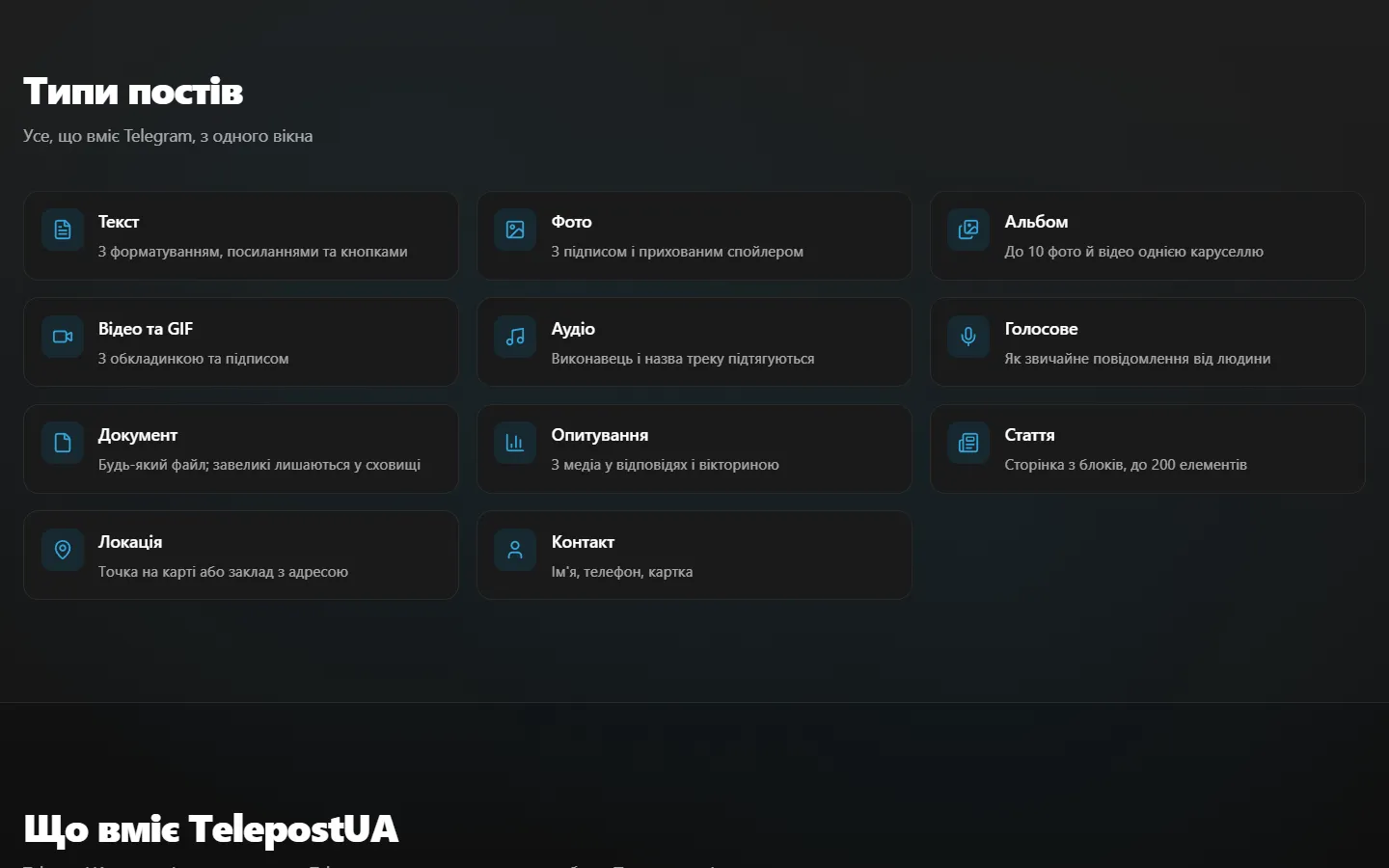1389x868 pixels.
Task: Click the 'Що вміє TelepostUA' heading
Action: pos(211,829)
